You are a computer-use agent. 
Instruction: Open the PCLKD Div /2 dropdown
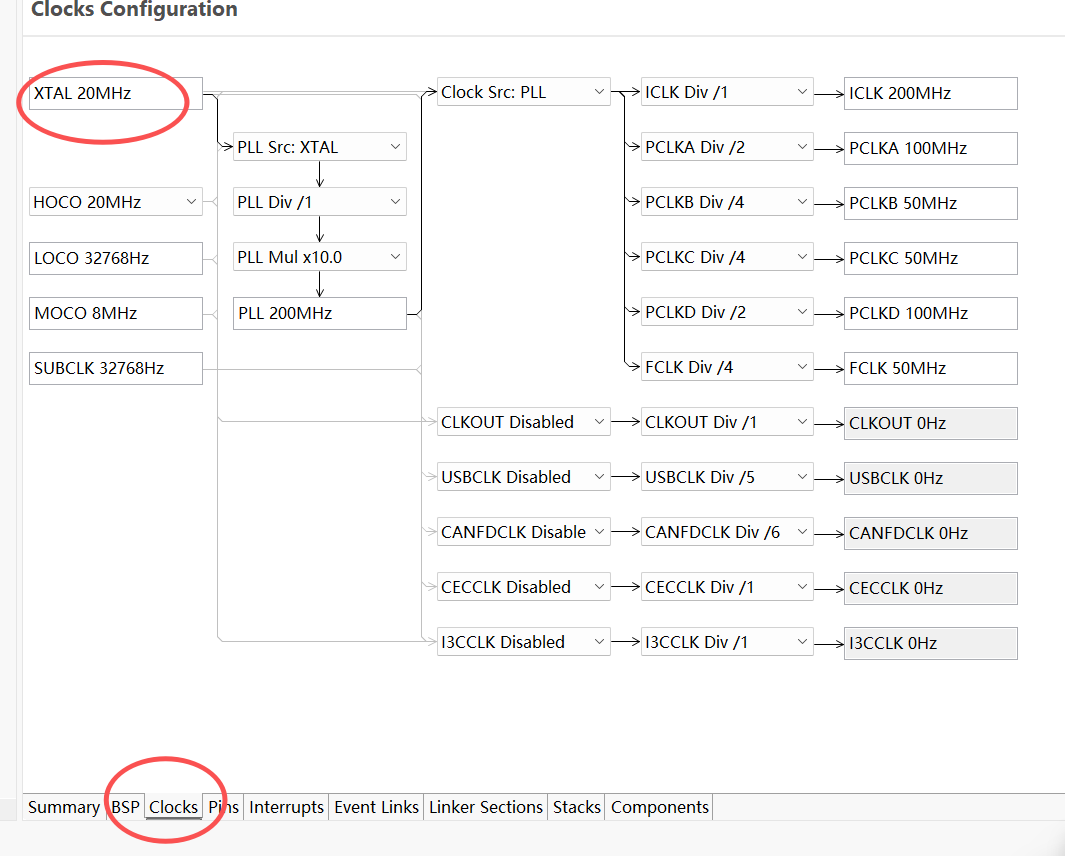point(727,313)
